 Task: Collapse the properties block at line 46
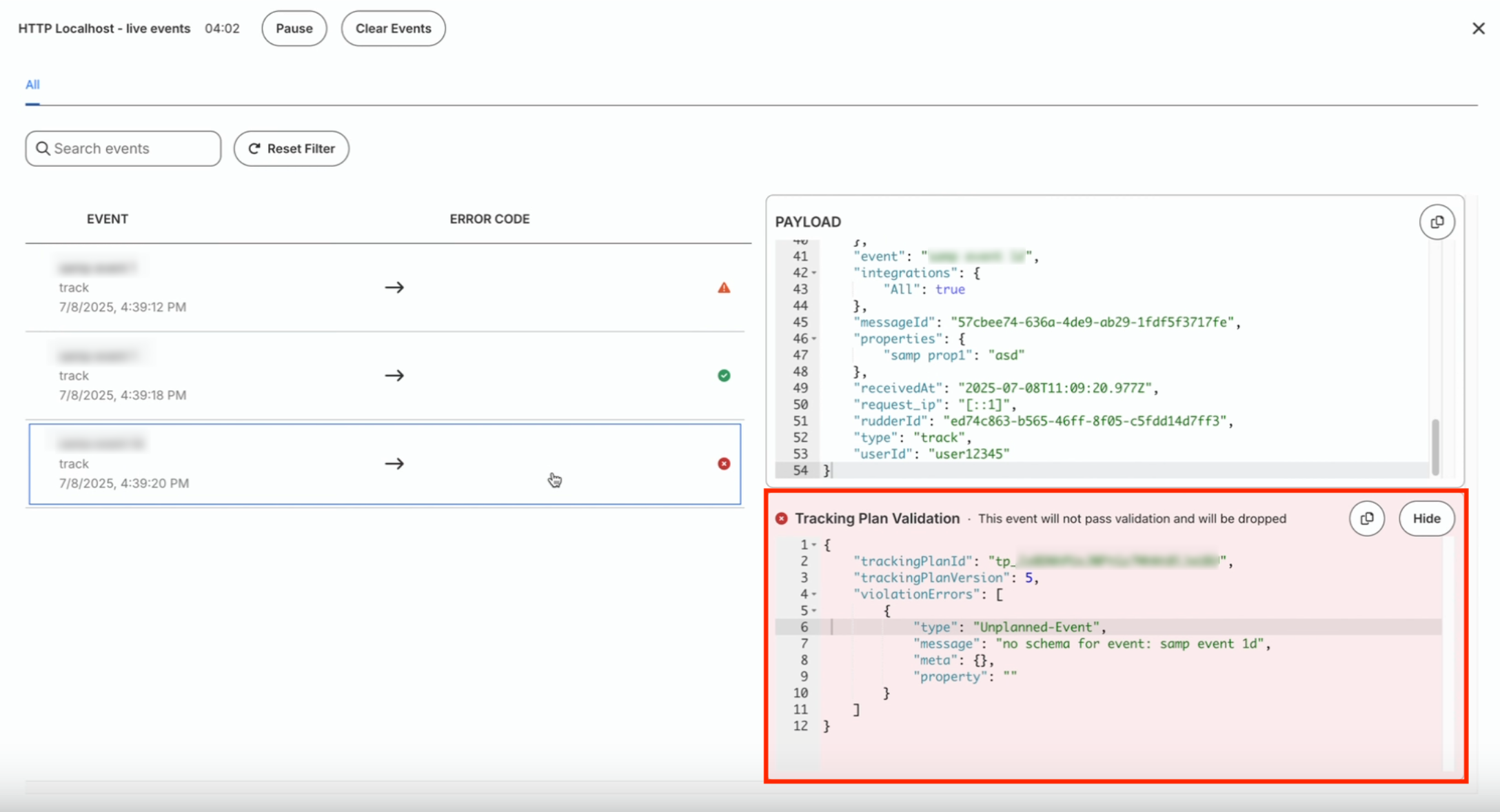tap(814, 339)
